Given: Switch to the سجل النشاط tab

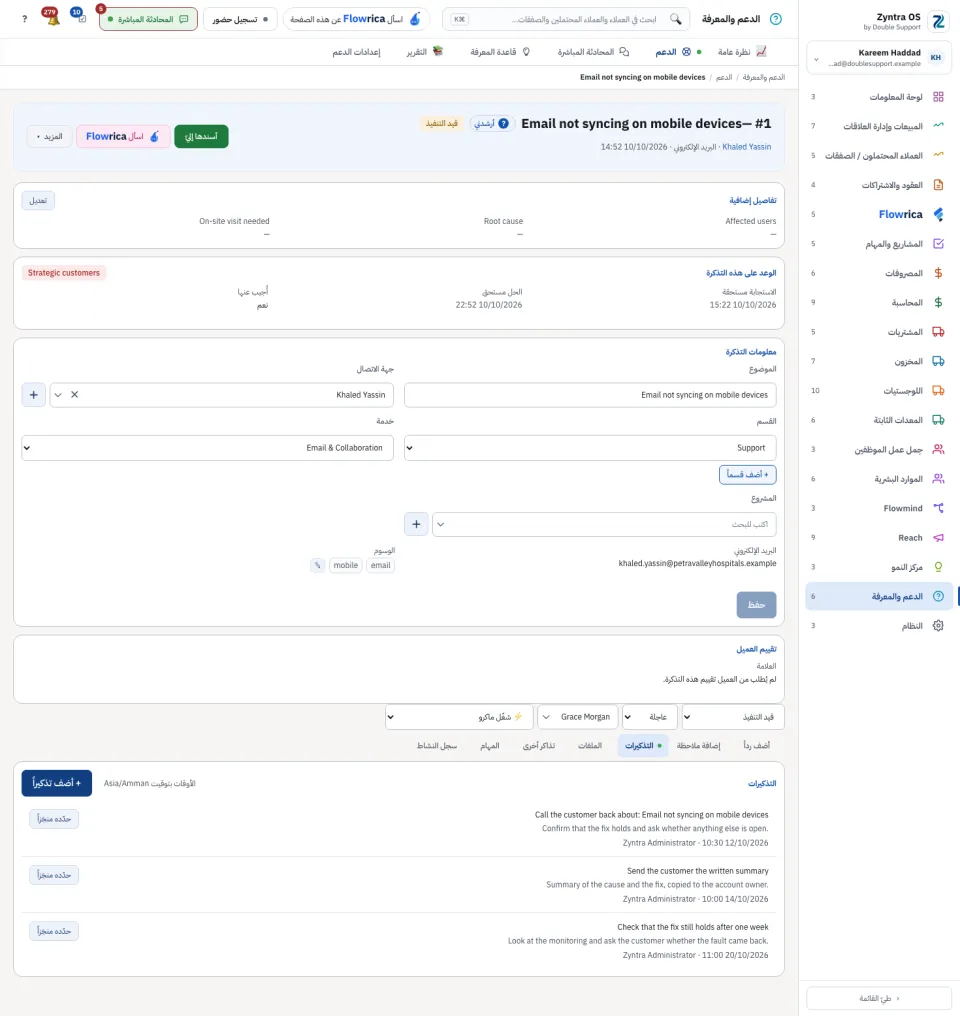Looking at the screenshot, I should [x=437, y=746].
